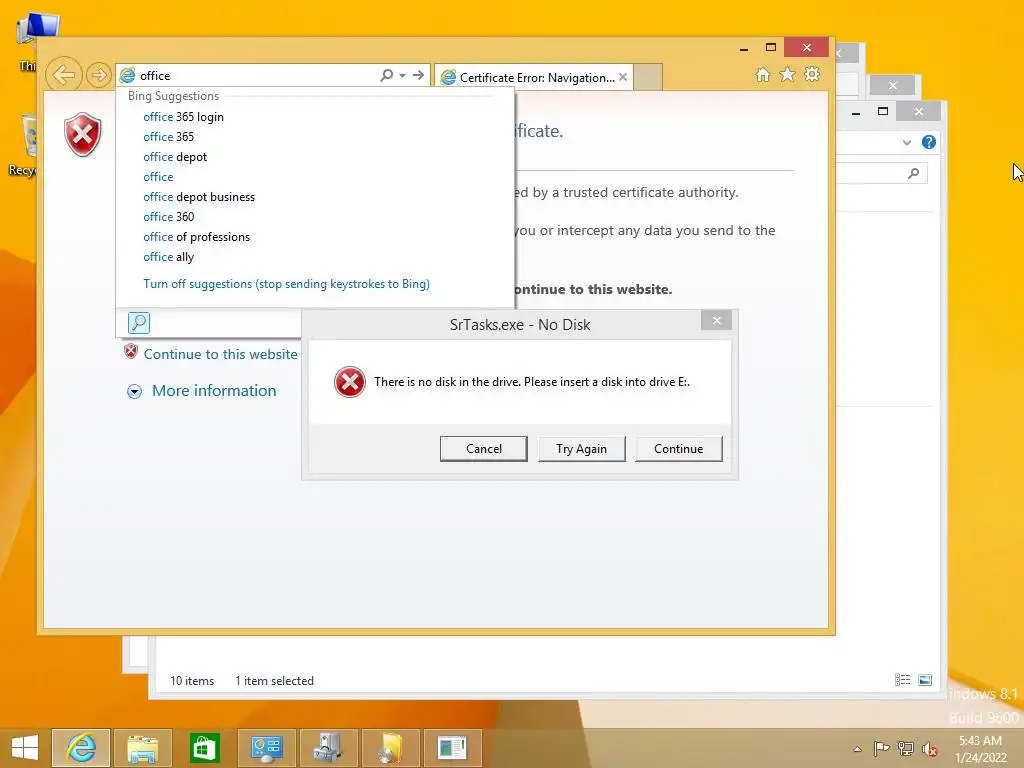Close the Certificate Error tab
1024x768 pixels.
(x=623, y=77)
